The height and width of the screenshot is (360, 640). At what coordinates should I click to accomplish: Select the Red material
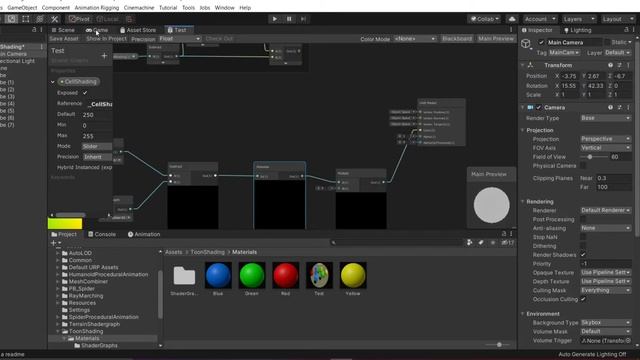[285, 276]
